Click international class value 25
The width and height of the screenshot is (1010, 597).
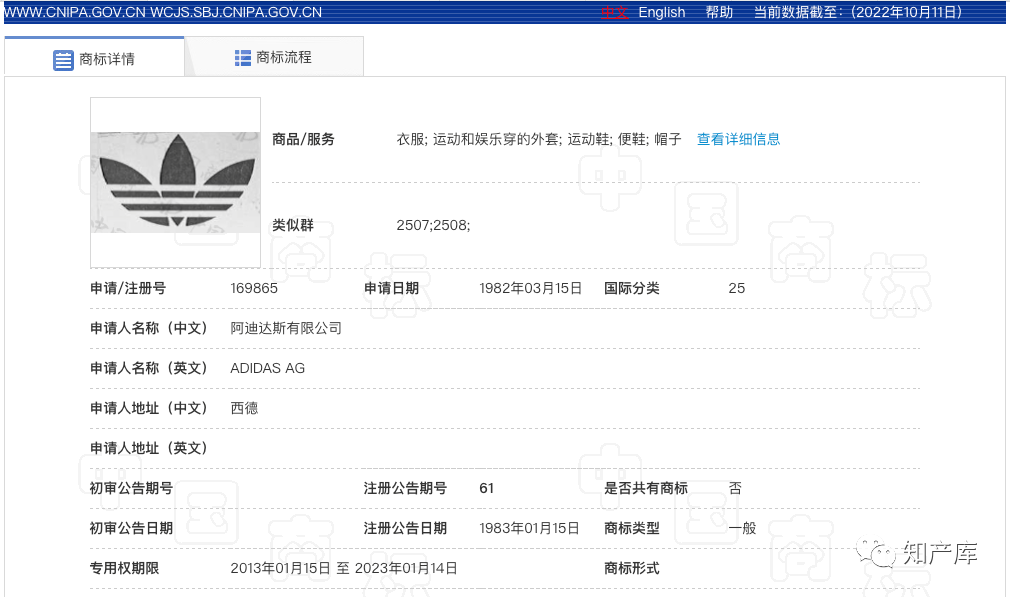pyautogui.click(x=737, y=288)
